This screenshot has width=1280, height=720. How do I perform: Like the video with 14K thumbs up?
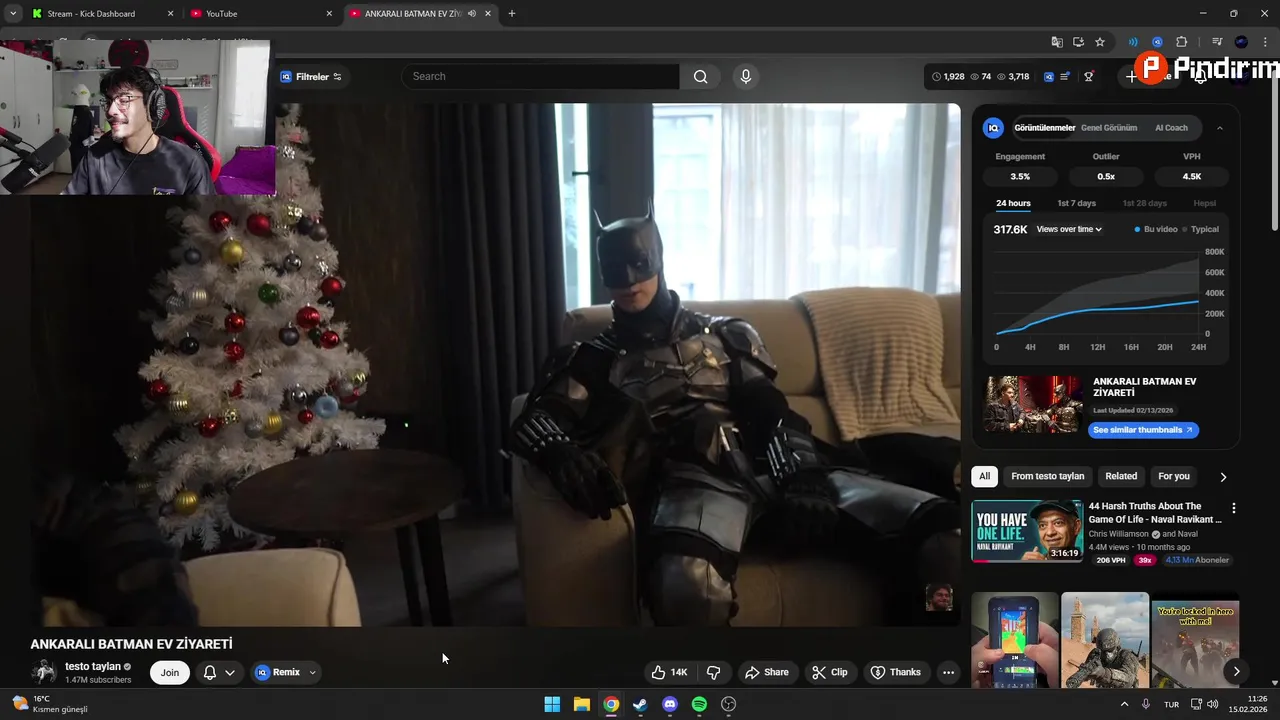tap(669, 672)
